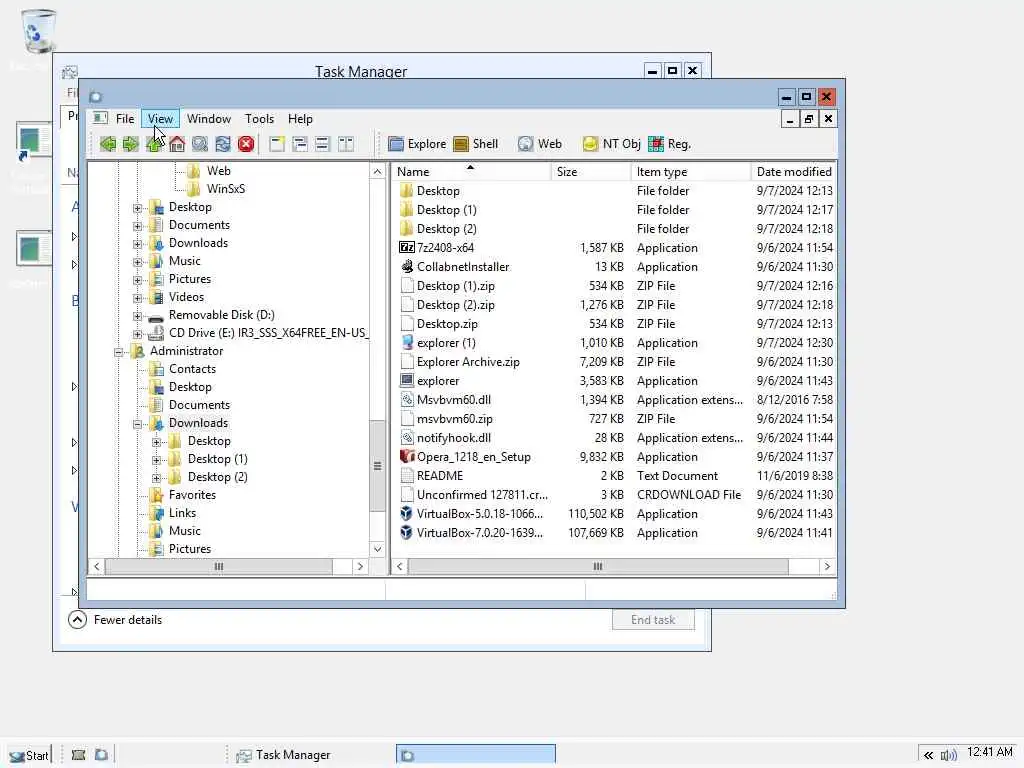This screenshot has height=768, width=1024.
Task: Select the Unconfirmed 127811.cr... download file
Action: coord(482,494)
